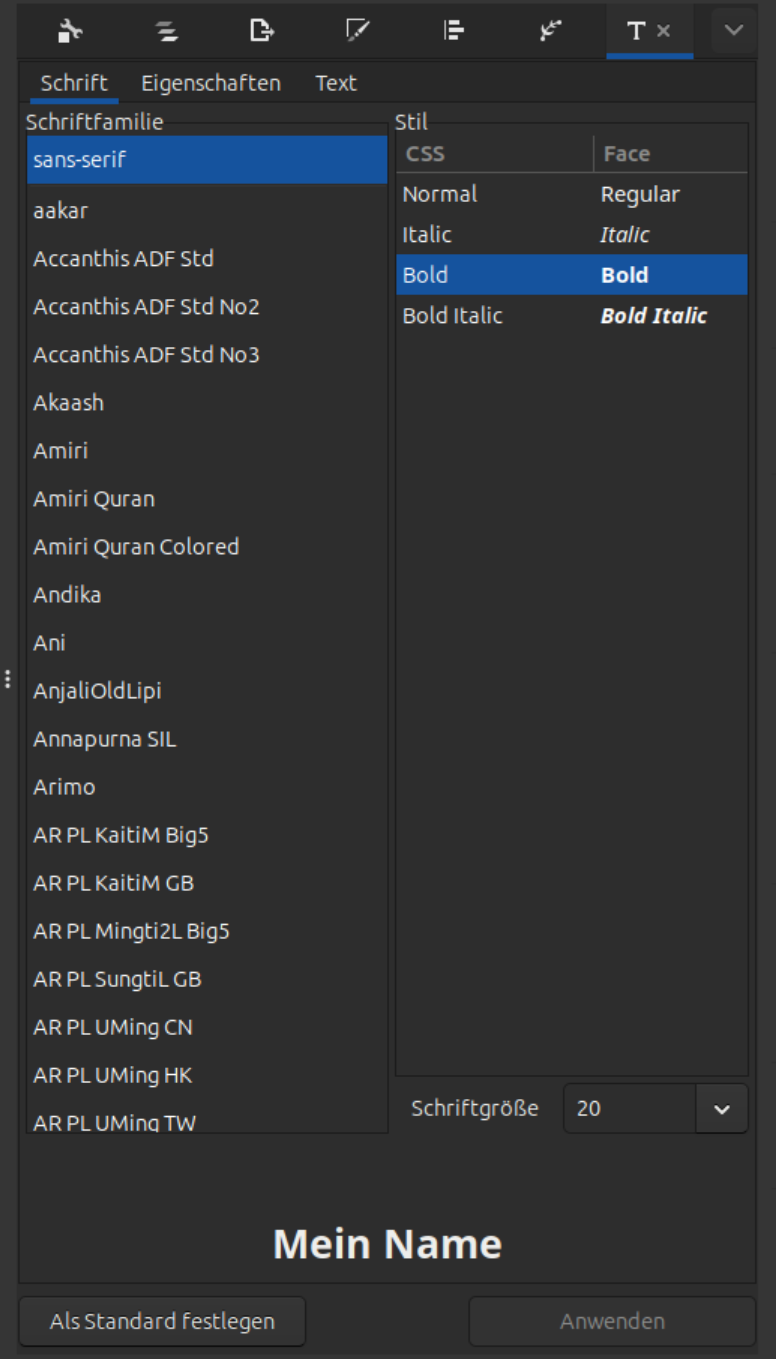Image resolution: width=776 pixels, height=1359 pixels.
Task: Switch to the Eigenschaften tab
Action: [211, 83]
